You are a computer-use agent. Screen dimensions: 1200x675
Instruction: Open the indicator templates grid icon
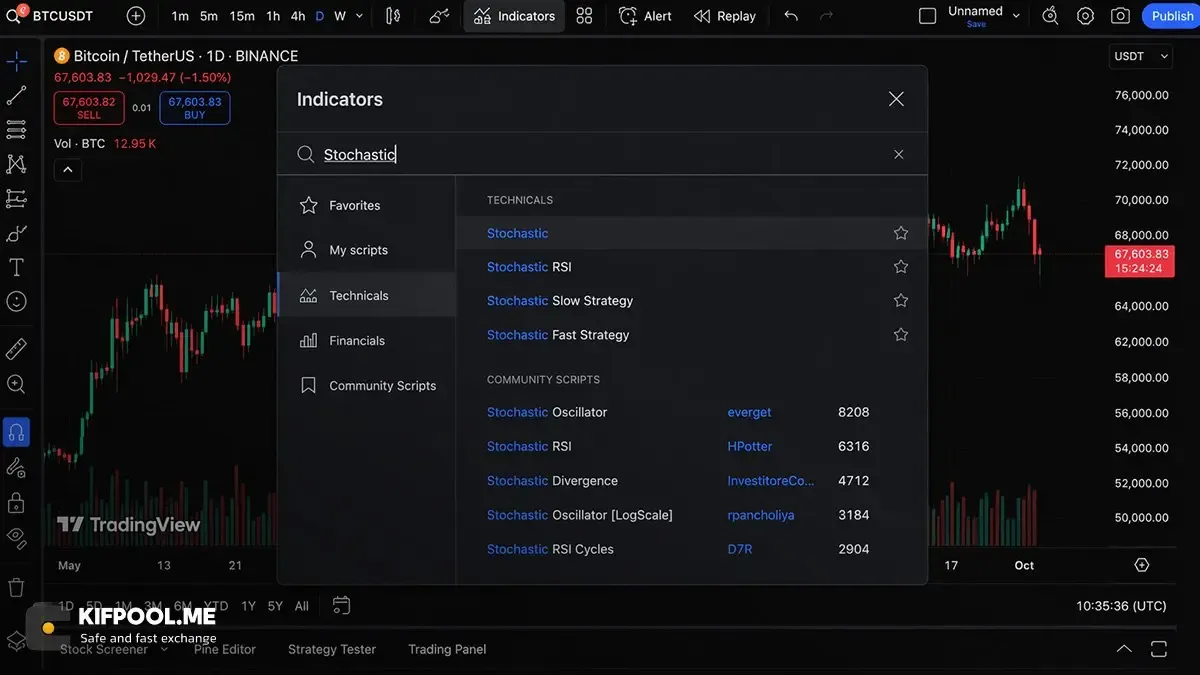click(584, 16)
